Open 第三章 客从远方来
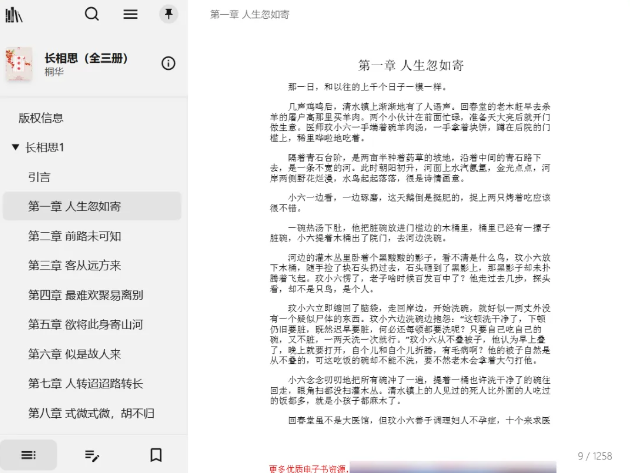Viewport: 630px width, 473px height. click(75, 265)
